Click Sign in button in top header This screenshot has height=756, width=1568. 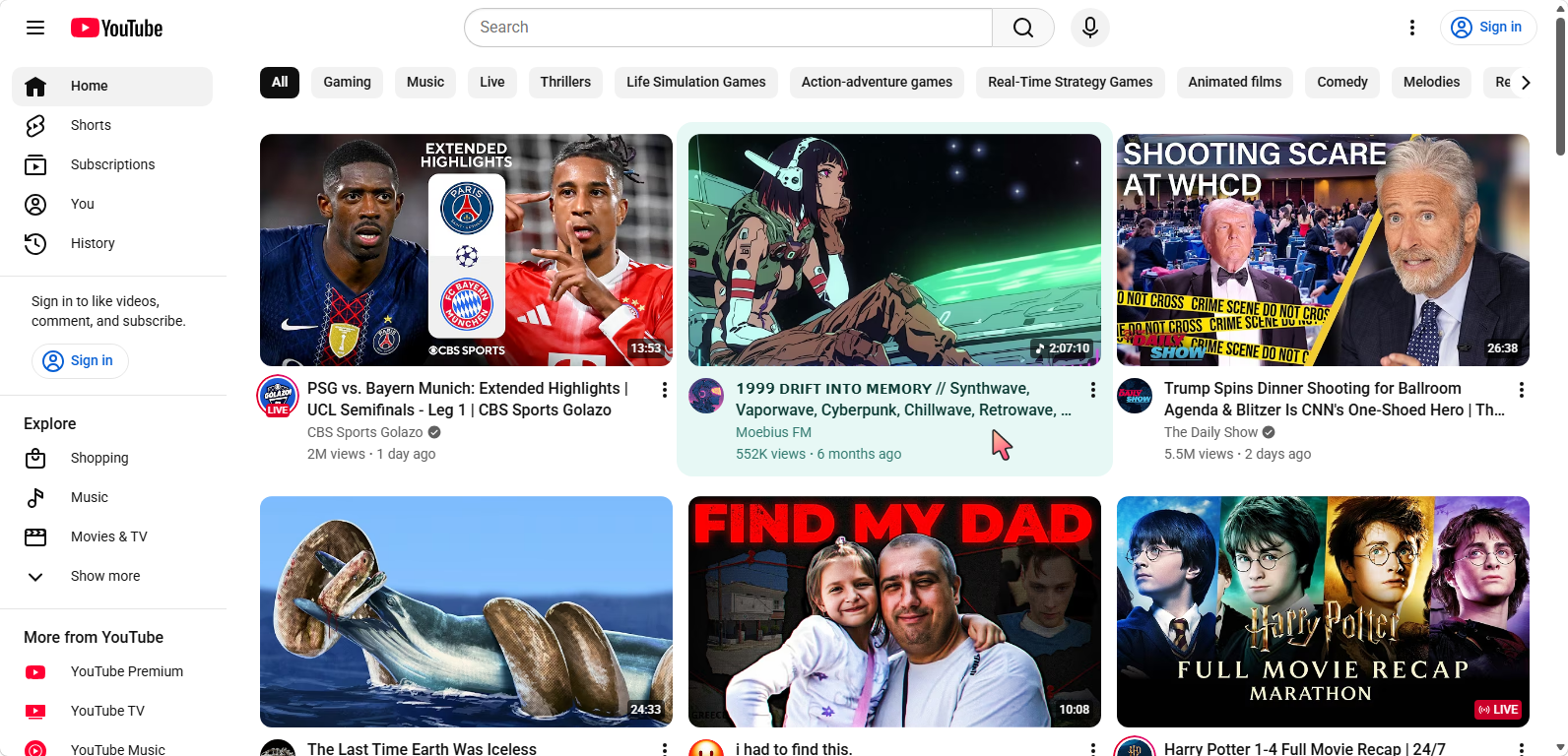pyautogui.click(x=1488, y=28)
